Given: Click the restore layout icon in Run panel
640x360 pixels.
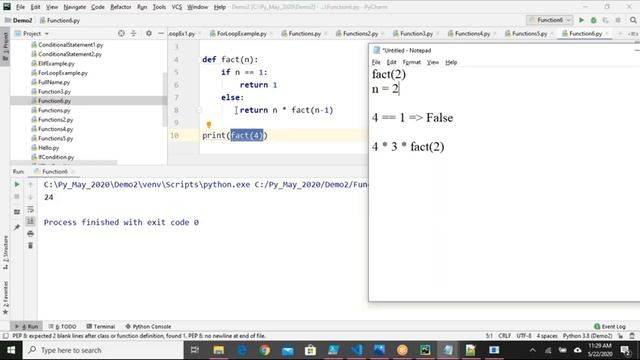Looking at the screenshot, I should pos(17,212).
